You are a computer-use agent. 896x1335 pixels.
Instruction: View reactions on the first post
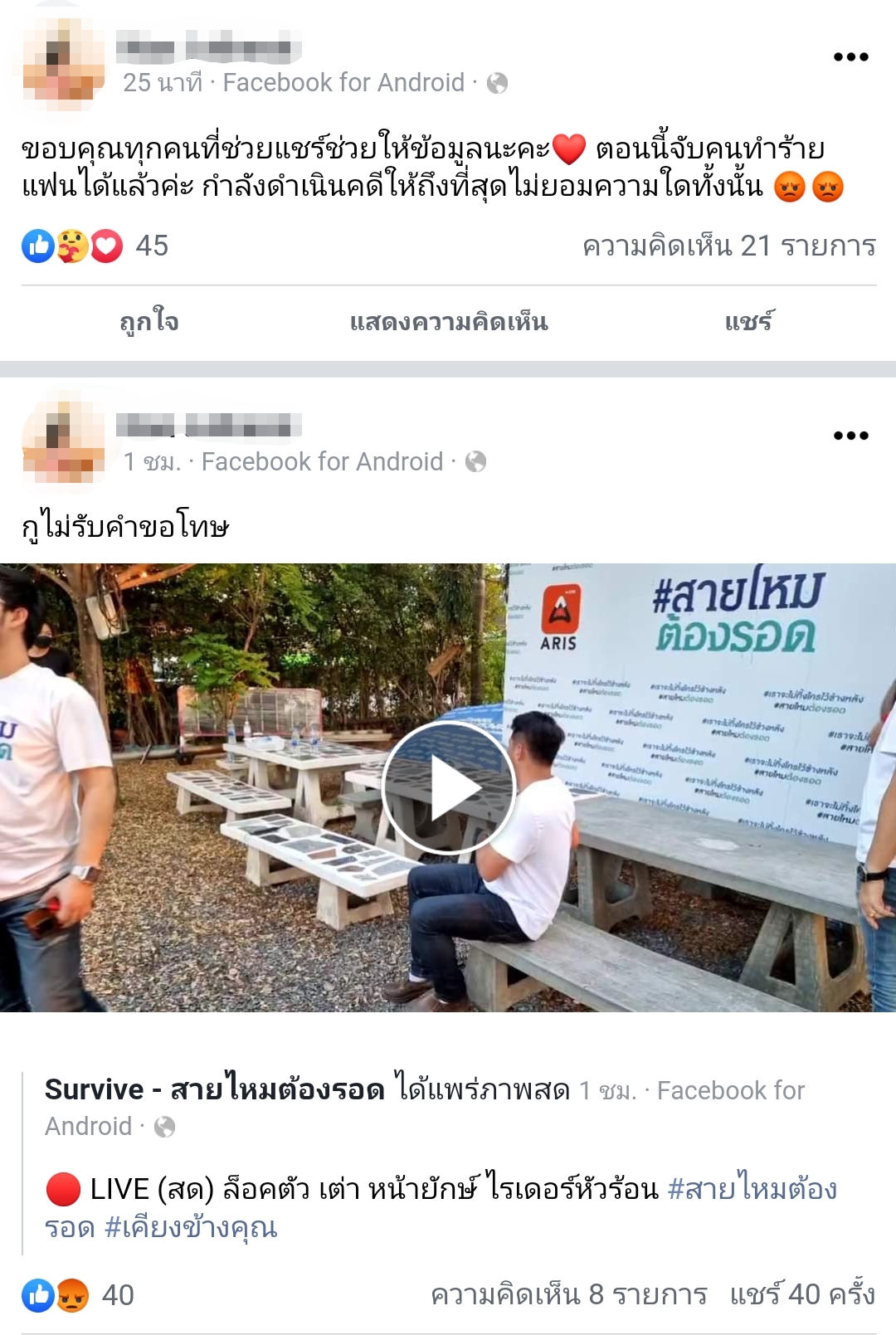tap(95, 246)
